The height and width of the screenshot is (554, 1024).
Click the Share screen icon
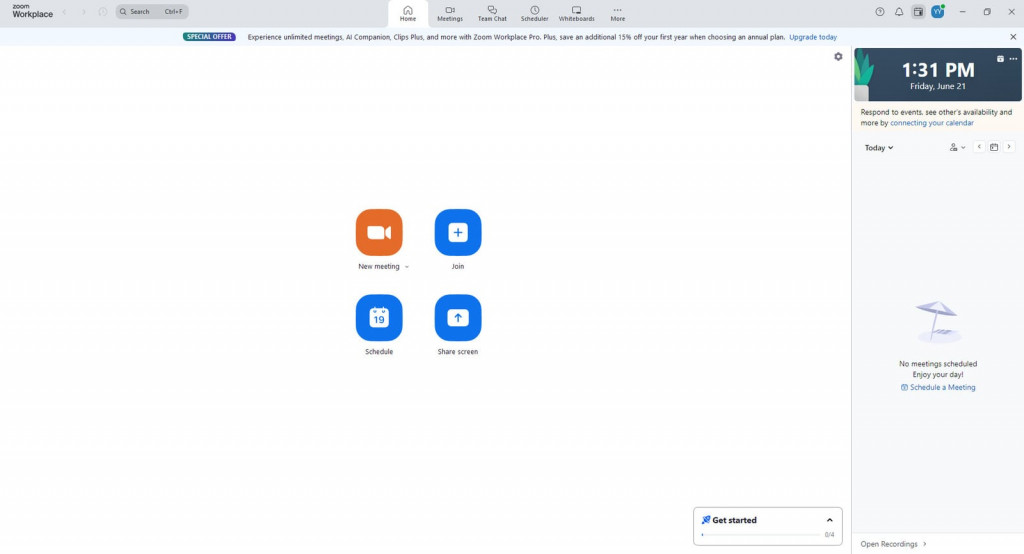(457, 318)
